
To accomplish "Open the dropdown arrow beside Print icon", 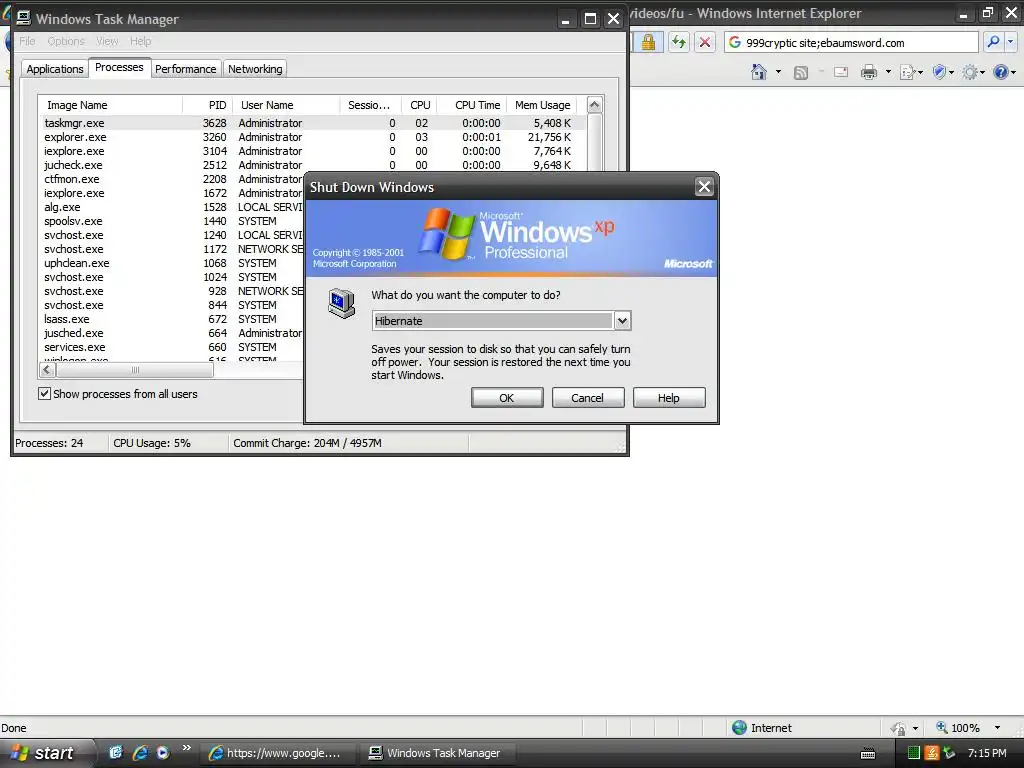I will [x=888, y=72].
